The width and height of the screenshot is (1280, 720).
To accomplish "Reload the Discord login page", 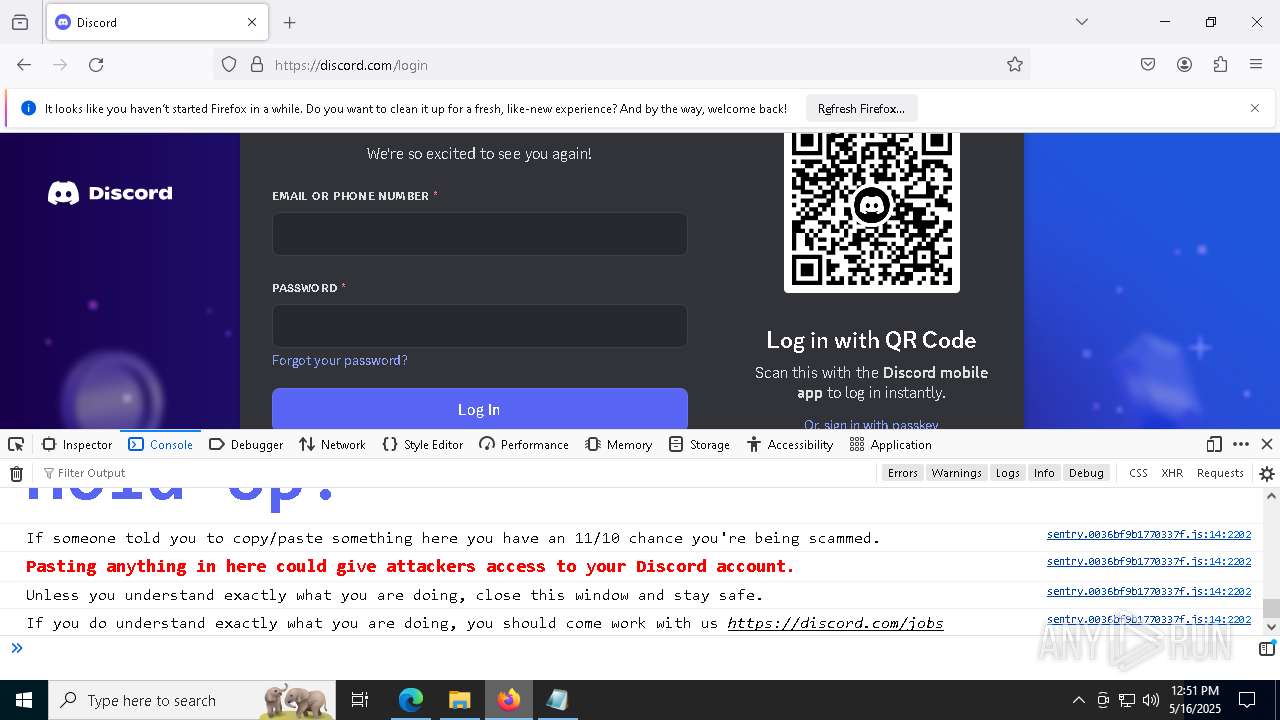I will click(x=96, y=64).
